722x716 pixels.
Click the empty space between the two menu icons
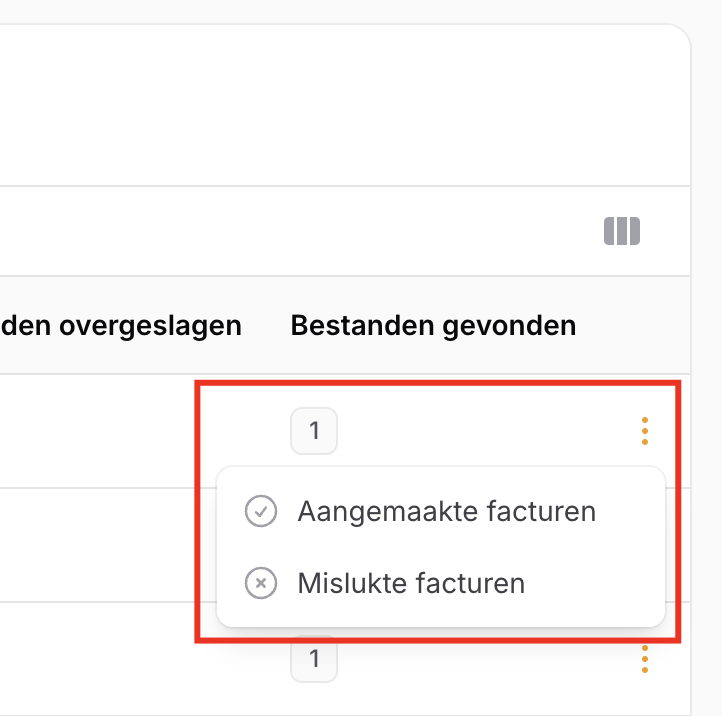click(261, 548)
